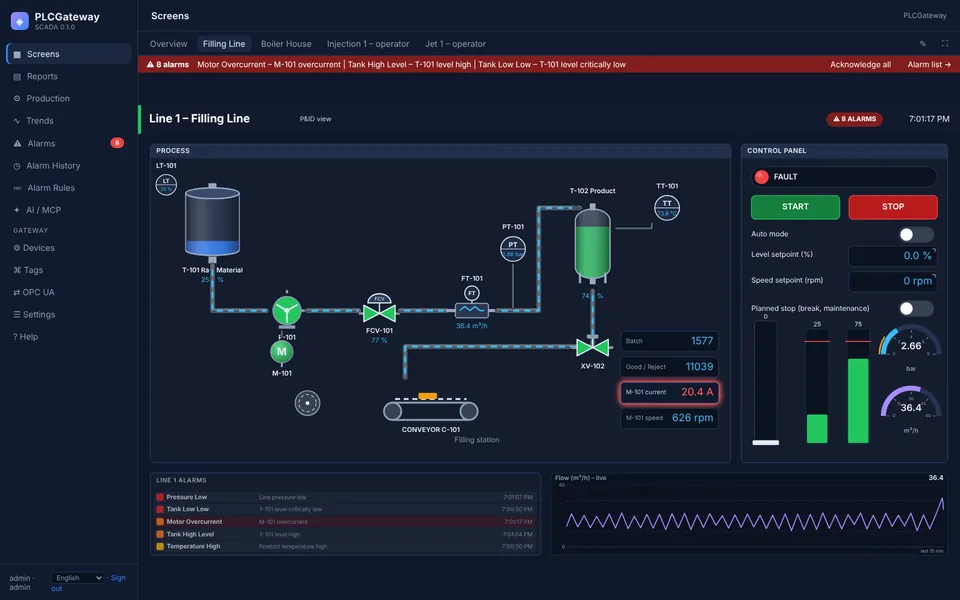960x600 pixels.
Task: Select the Motor Overcurrent alarm row
Action: 345,522
